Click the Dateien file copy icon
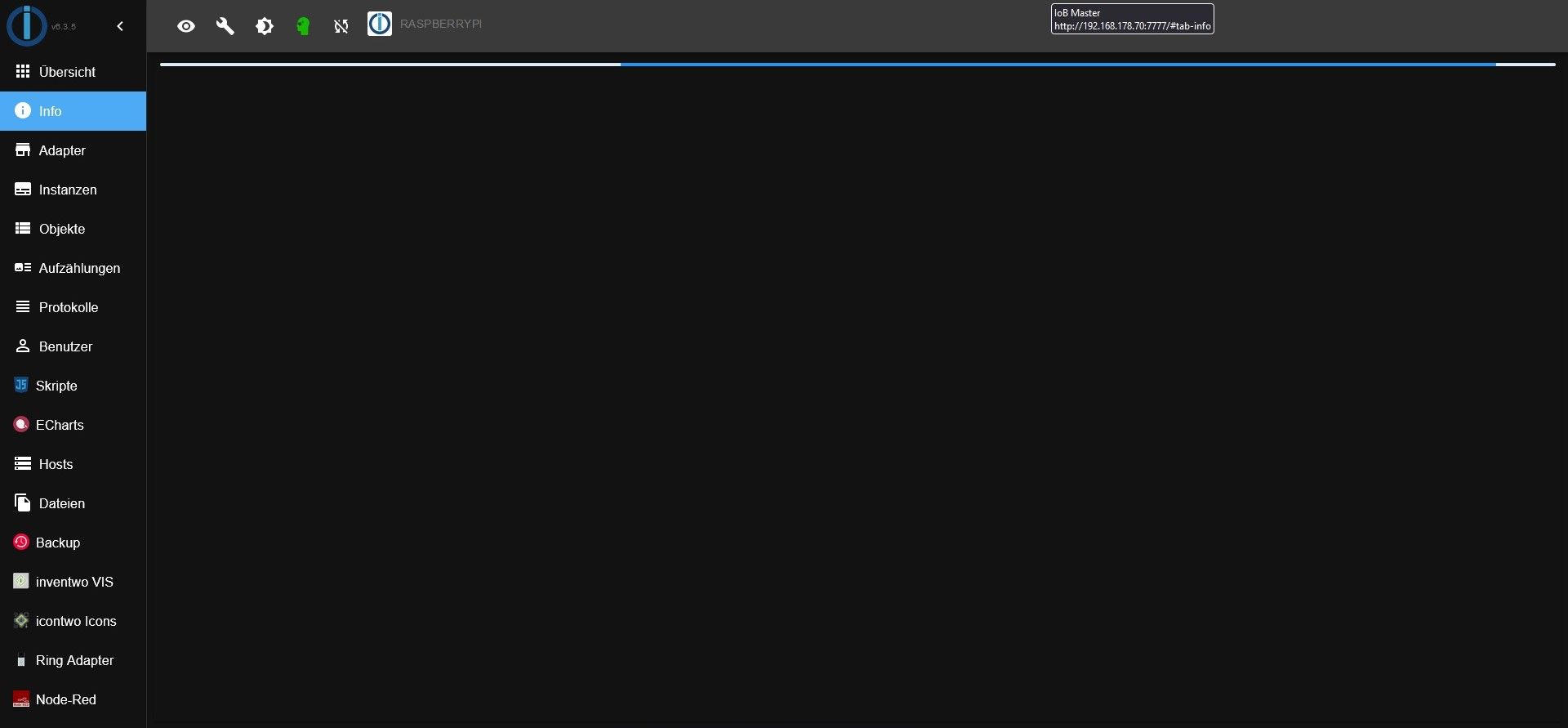 pyautogui.click(x=23, y=502)
